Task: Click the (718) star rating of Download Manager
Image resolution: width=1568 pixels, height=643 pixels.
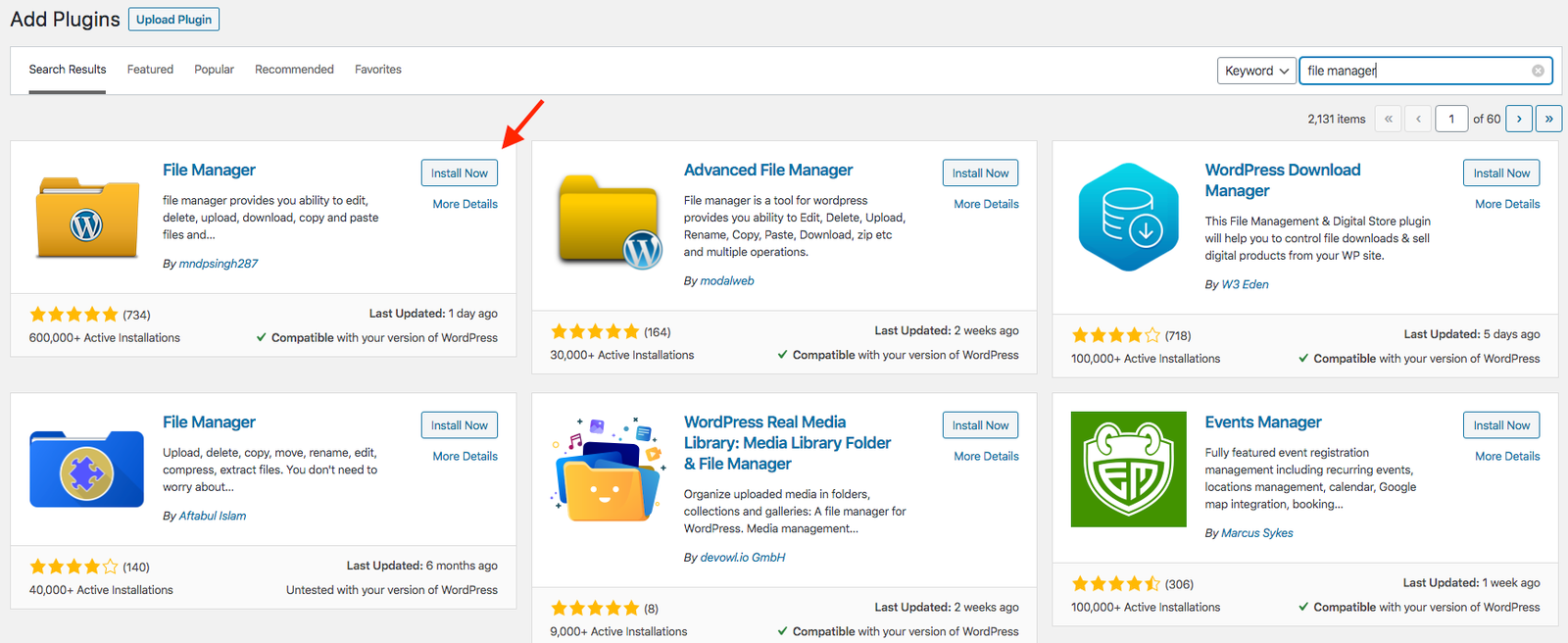Action: click(1131, 335)
